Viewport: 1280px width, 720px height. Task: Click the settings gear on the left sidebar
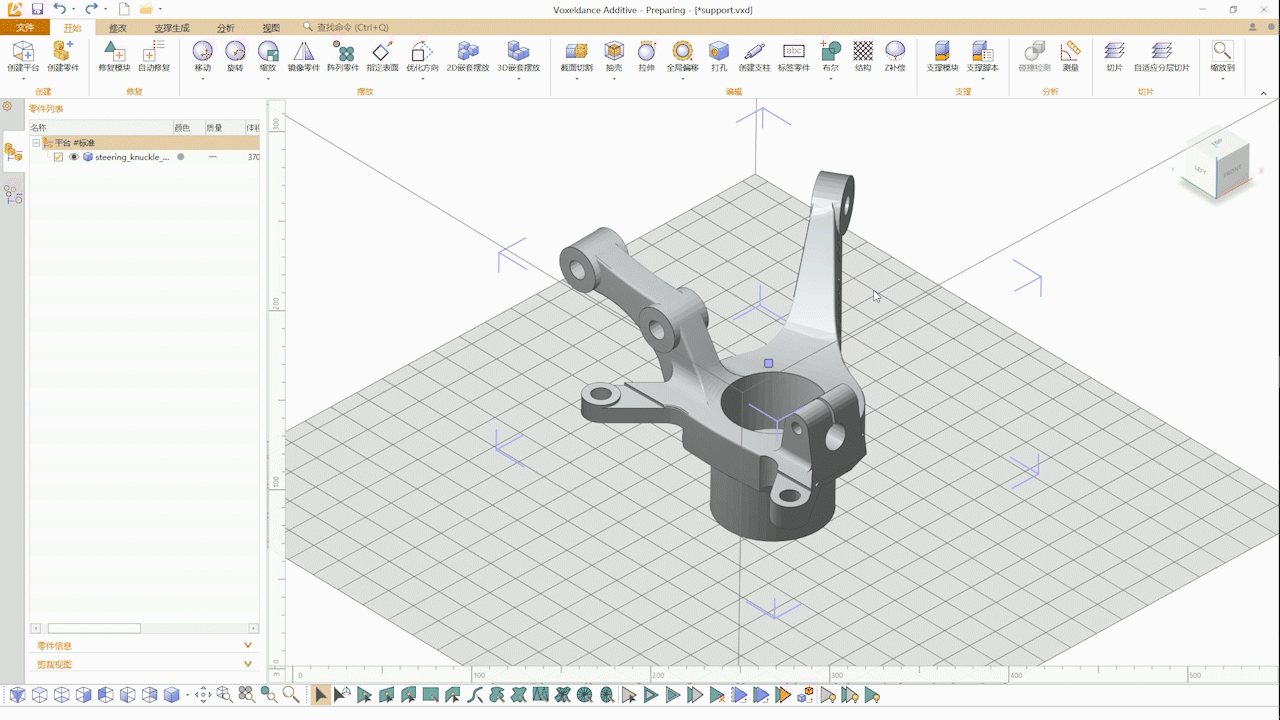(7, 106)
